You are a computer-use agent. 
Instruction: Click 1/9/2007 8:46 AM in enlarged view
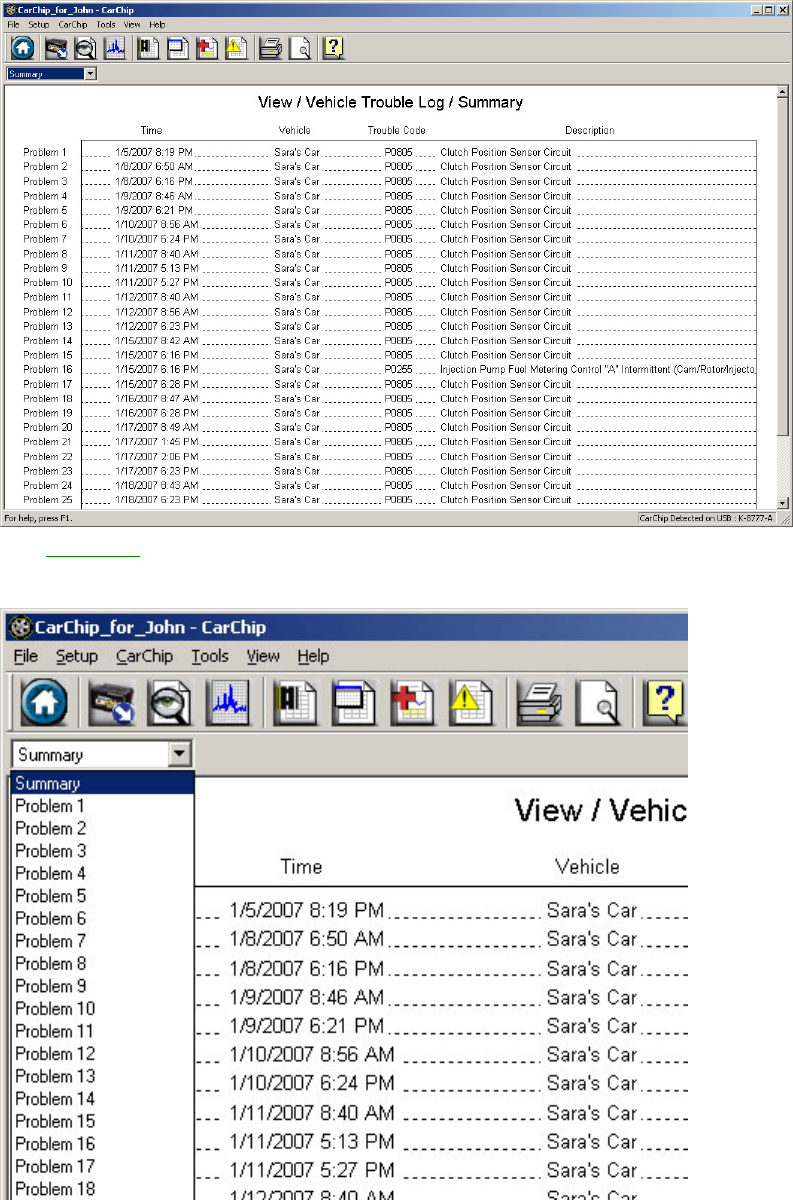pos(306,997)
